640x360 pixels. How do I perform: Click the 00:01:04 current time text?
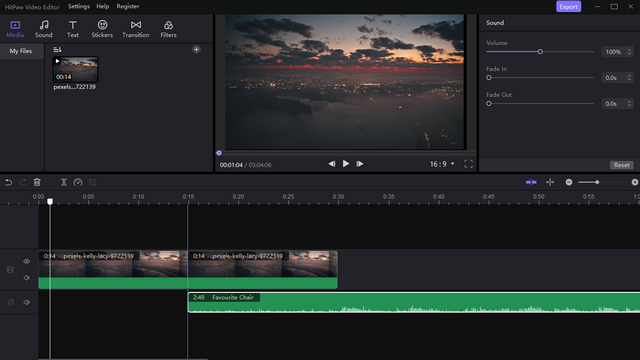click(x=231, y=165)
